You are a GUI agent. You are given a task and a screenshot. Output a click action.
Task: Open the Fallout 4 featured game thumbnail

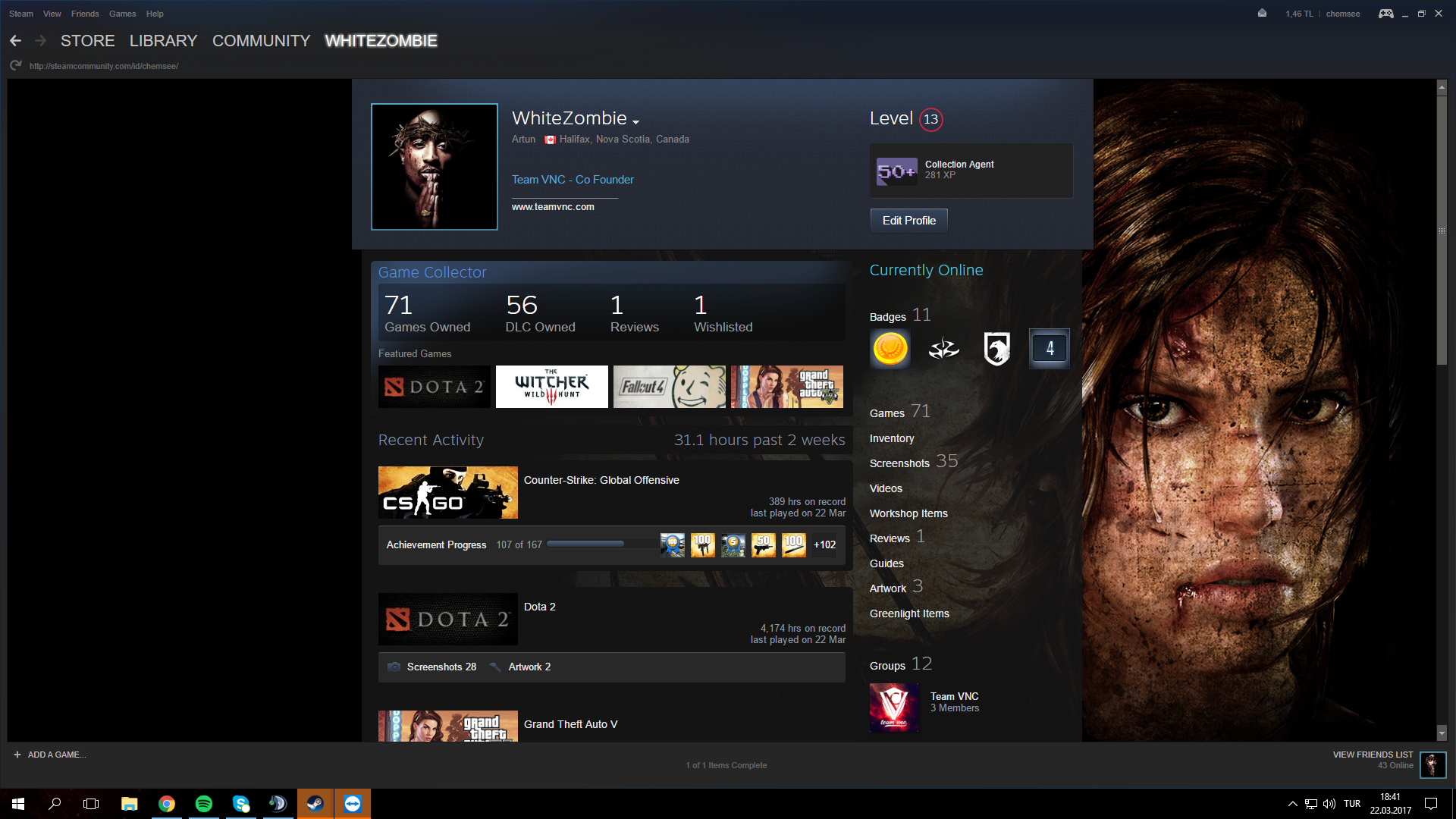pos(670,387)
